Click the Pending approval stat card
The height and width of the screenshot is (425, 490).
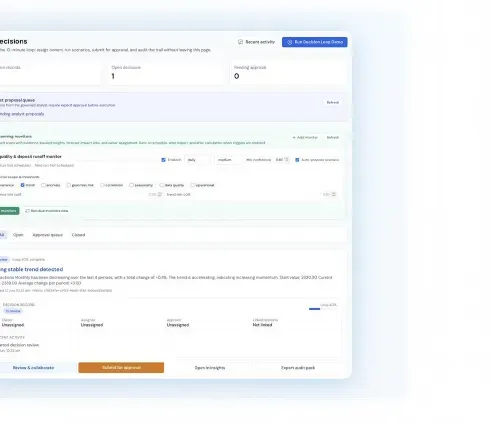pyautogui.click(x=288, y=73)
